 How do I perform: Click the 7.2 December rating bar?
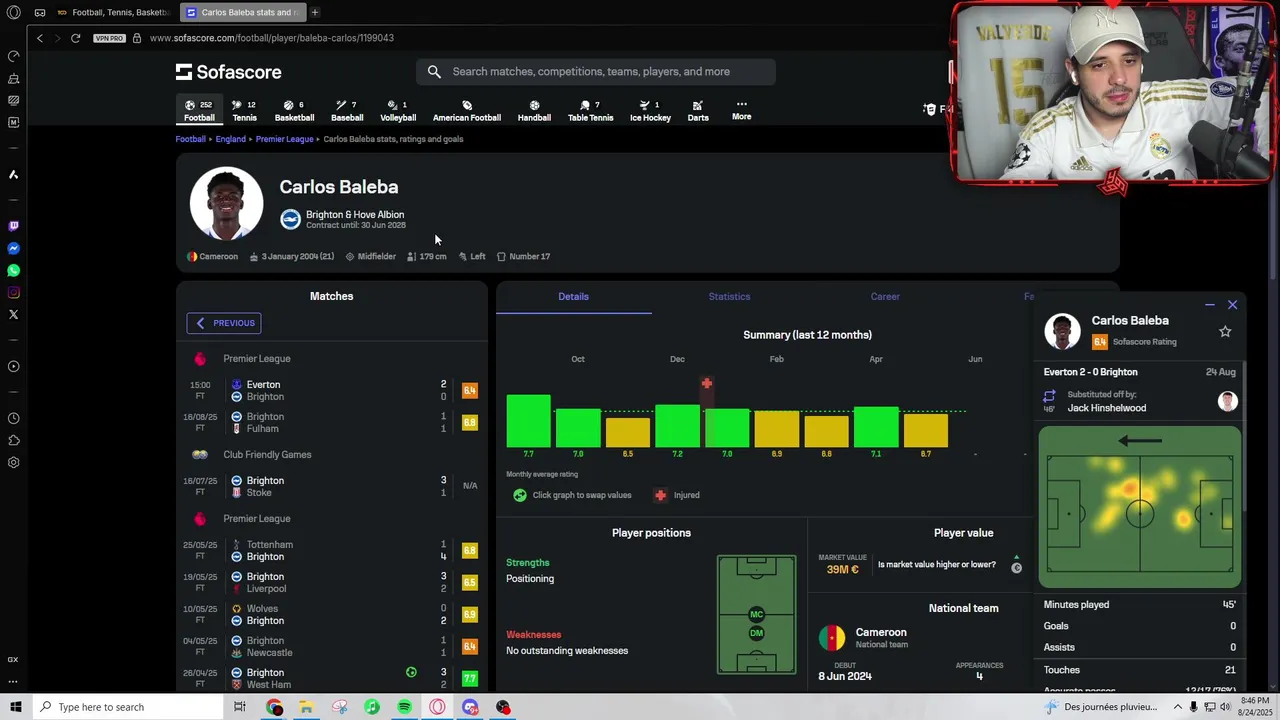pyautogui.click(x=677, y=426)
